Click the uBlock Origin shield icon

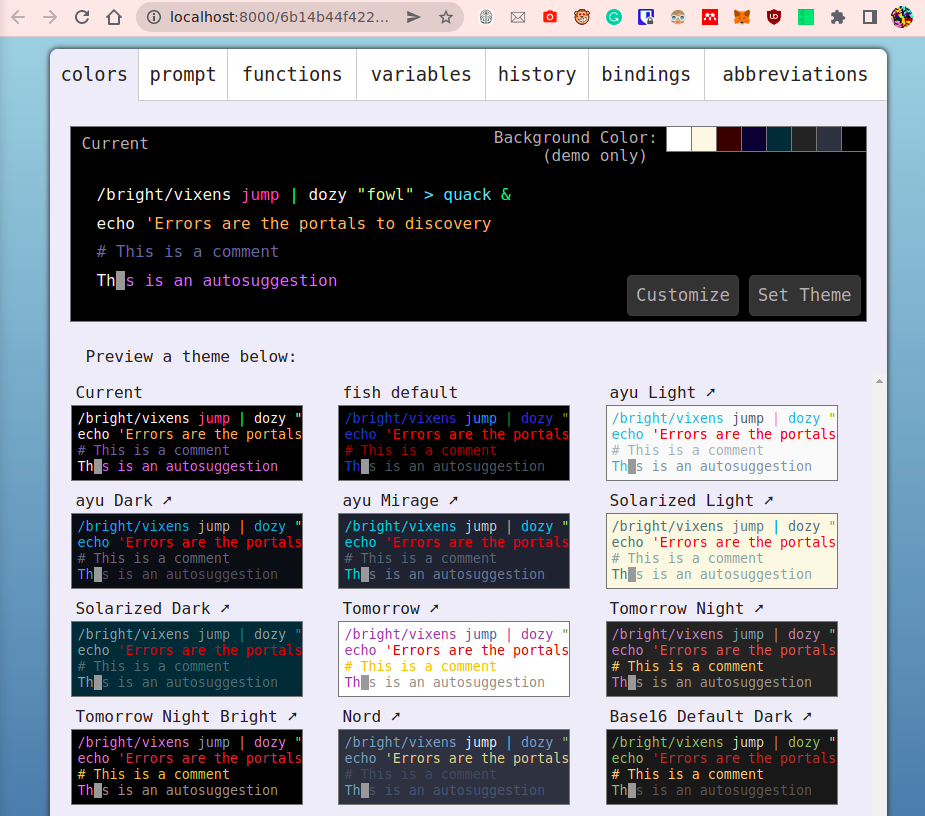pos(774,17)
